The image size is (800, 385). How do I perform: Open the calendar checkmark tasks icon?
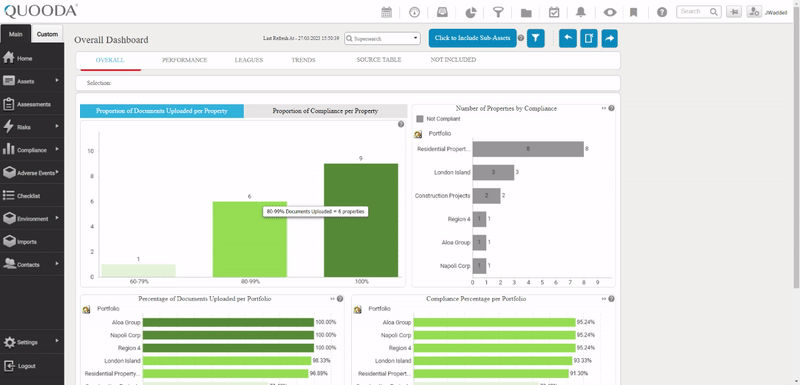pos(554,12)
